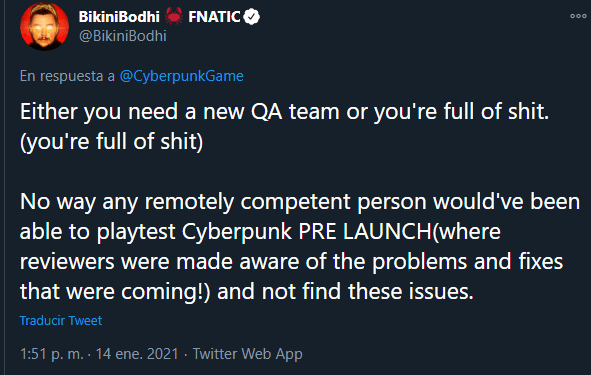Click the 1:51 p. m. timestamp
This screenshot has height=375, width=591.
coord(52,354)
